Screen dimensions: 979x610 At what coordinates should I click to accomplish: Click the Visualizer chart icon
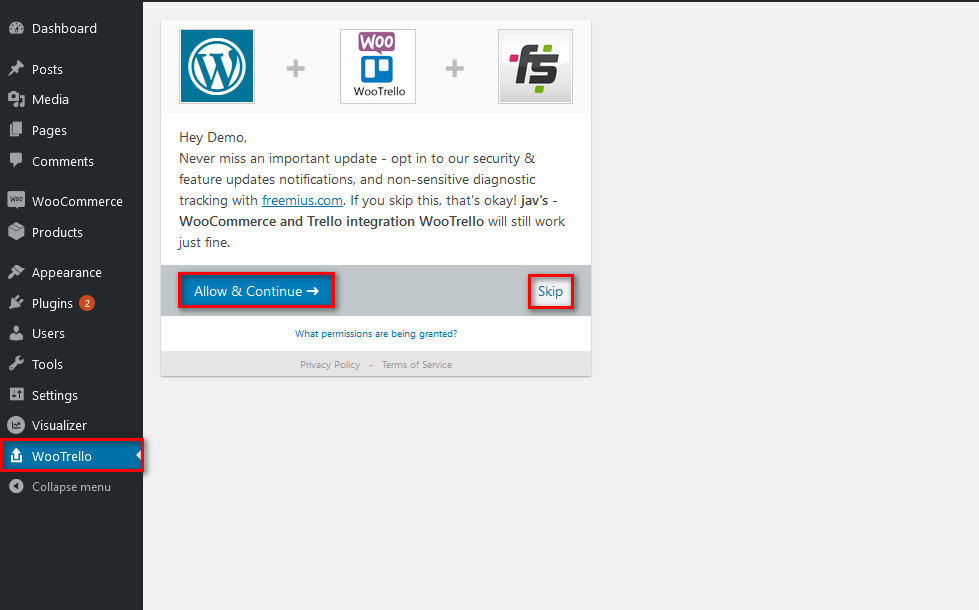tap(16, 425)
